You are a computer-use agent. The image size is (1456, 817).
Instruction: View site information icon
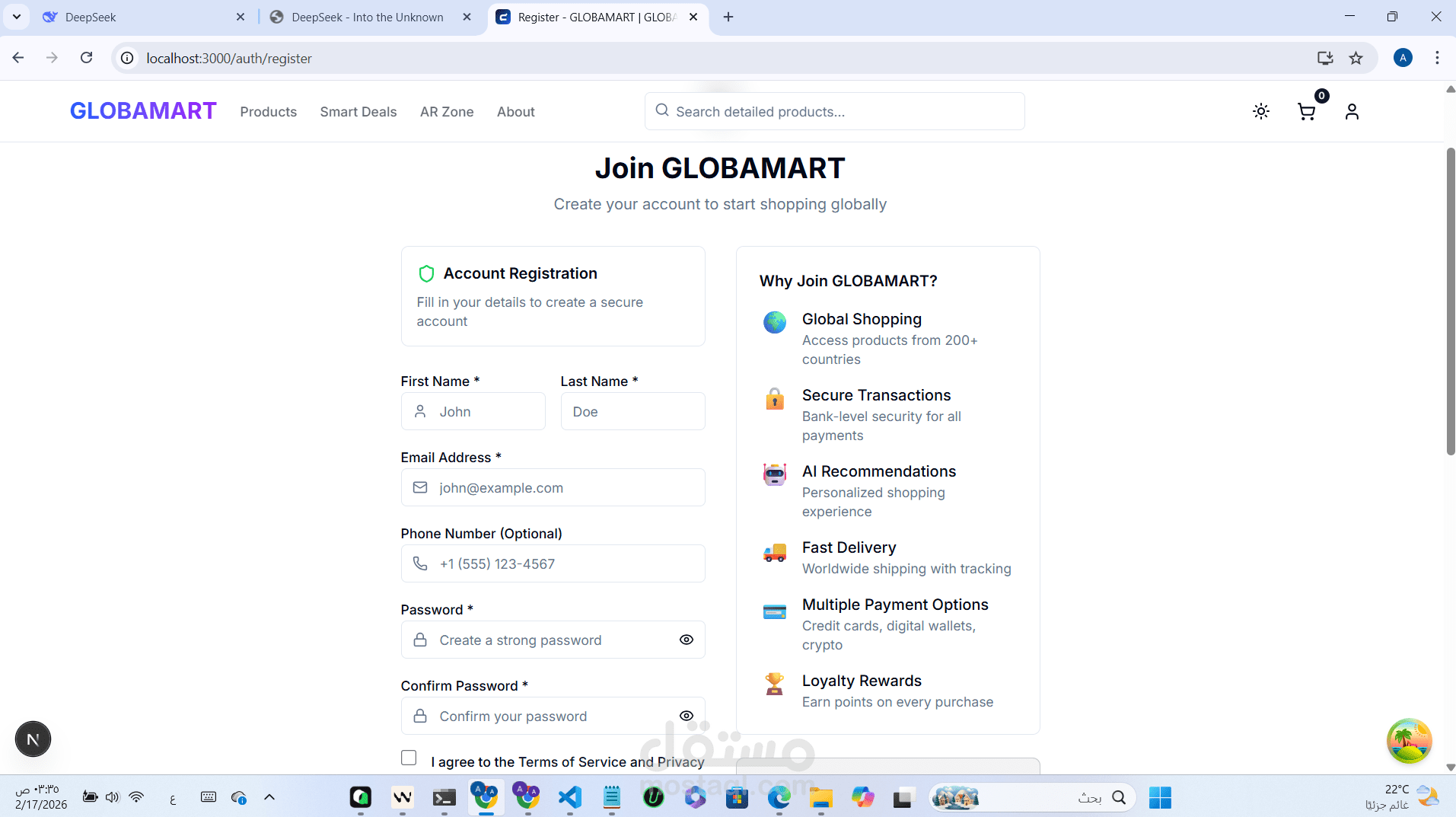coord(127,58)
